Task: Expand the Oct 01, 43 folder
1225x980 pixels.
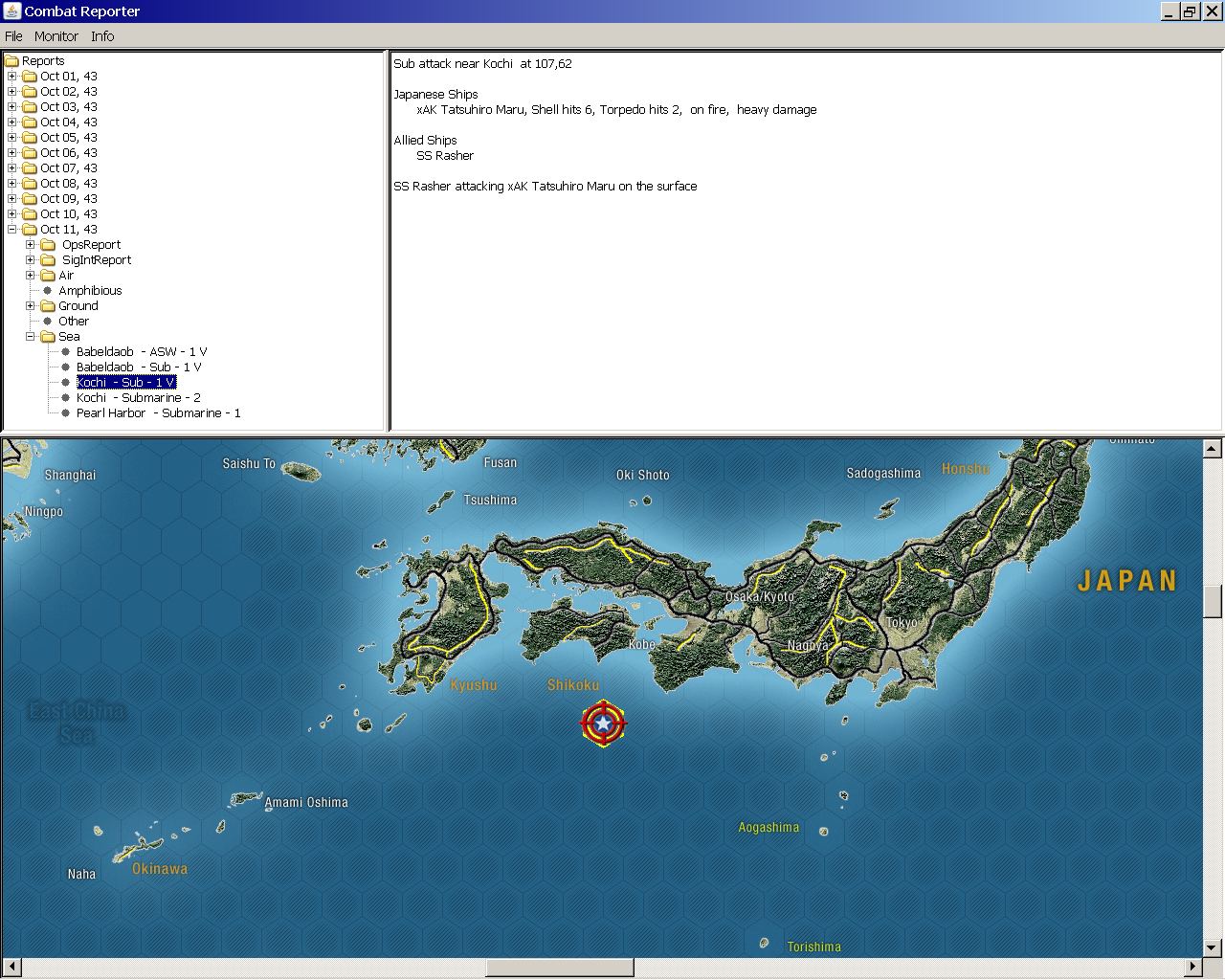Action: 11,77
